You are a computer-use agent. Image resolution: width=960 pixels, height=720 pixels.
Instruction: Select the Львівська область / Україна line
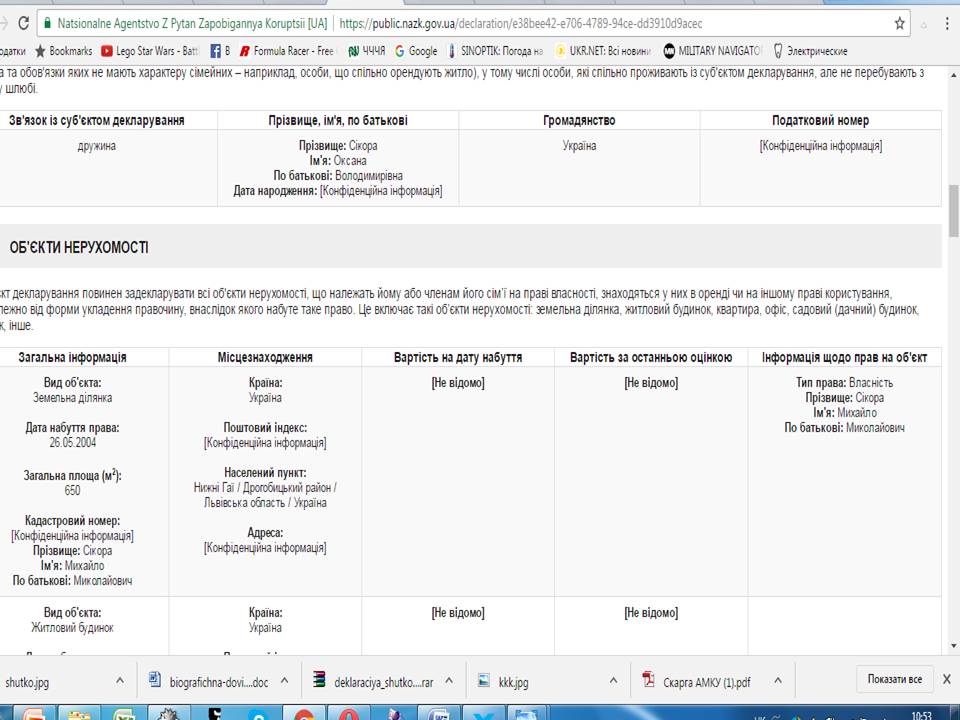[x=265, y=503]
